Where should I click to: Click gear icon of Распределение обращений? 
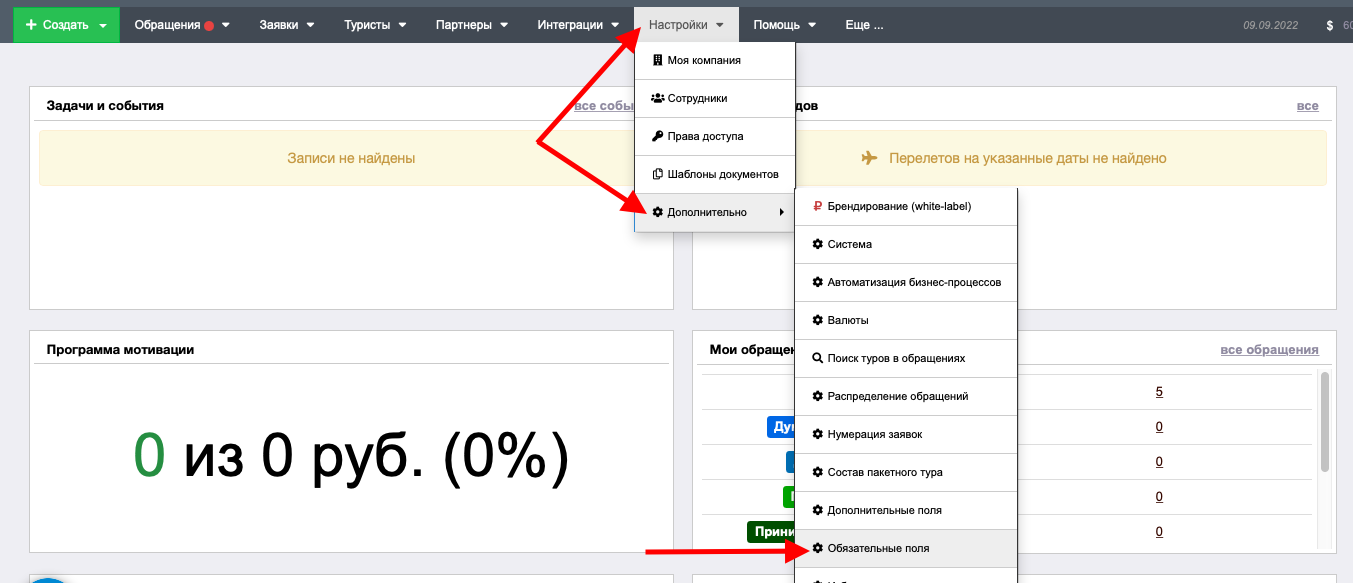pos(817,396)
